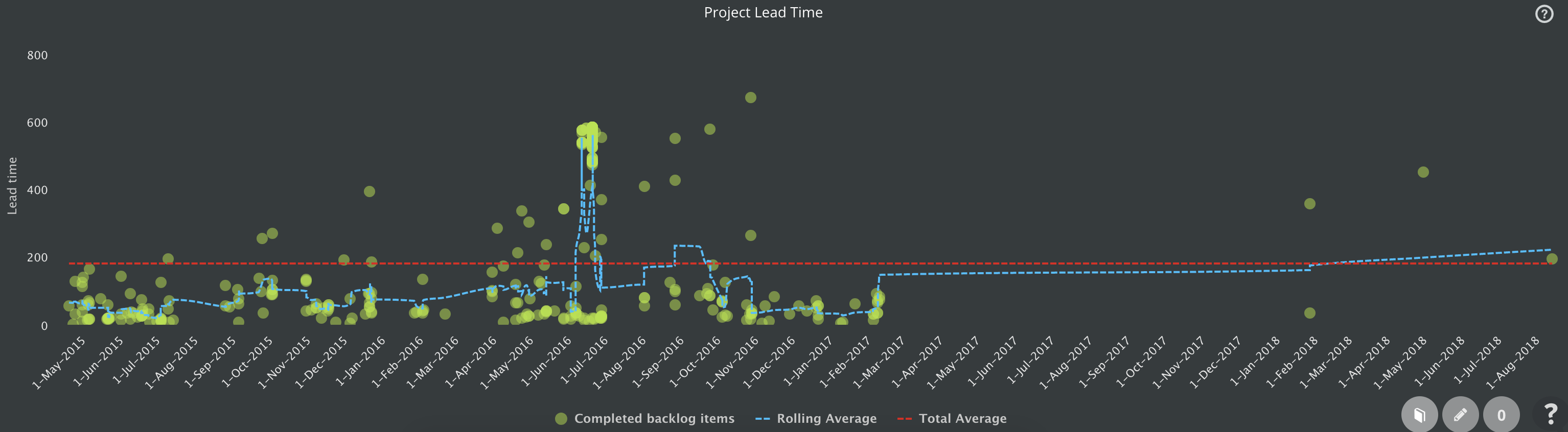Click the 1-Feb-2018 x-axis label

point(1292,362)
